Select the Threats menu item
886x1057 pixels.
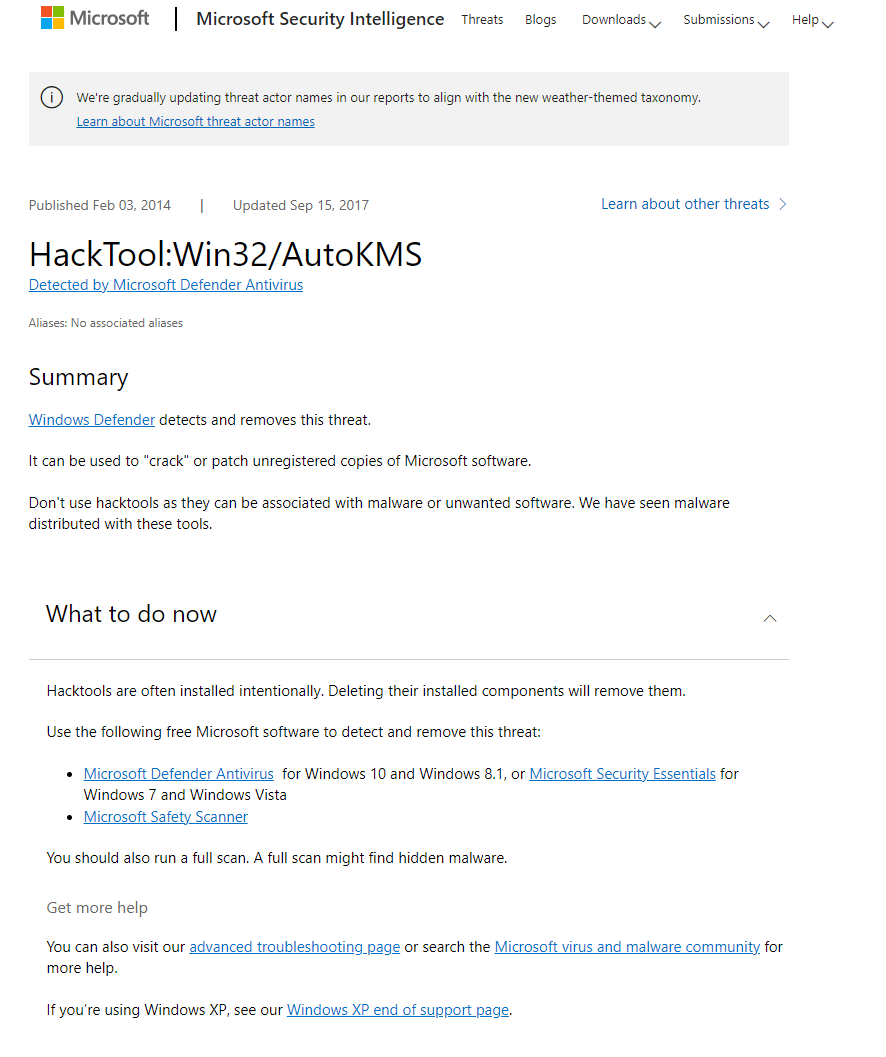(x=482, y=19)
